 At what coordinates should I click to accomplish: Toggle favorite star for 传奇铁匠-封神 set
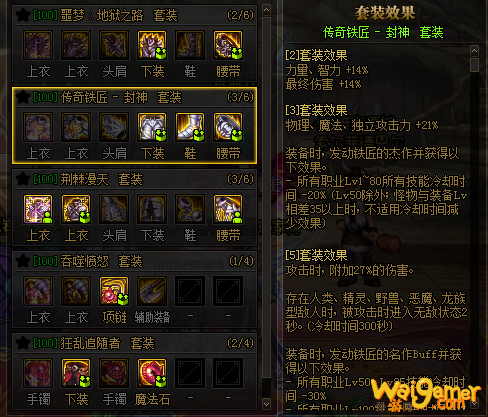(x=23, y=97)
